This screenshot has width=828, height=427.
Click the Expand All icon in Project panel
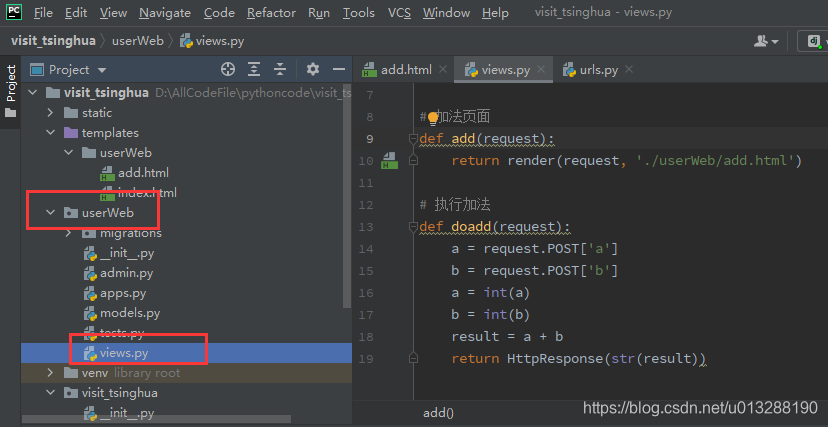click(255, 69)
